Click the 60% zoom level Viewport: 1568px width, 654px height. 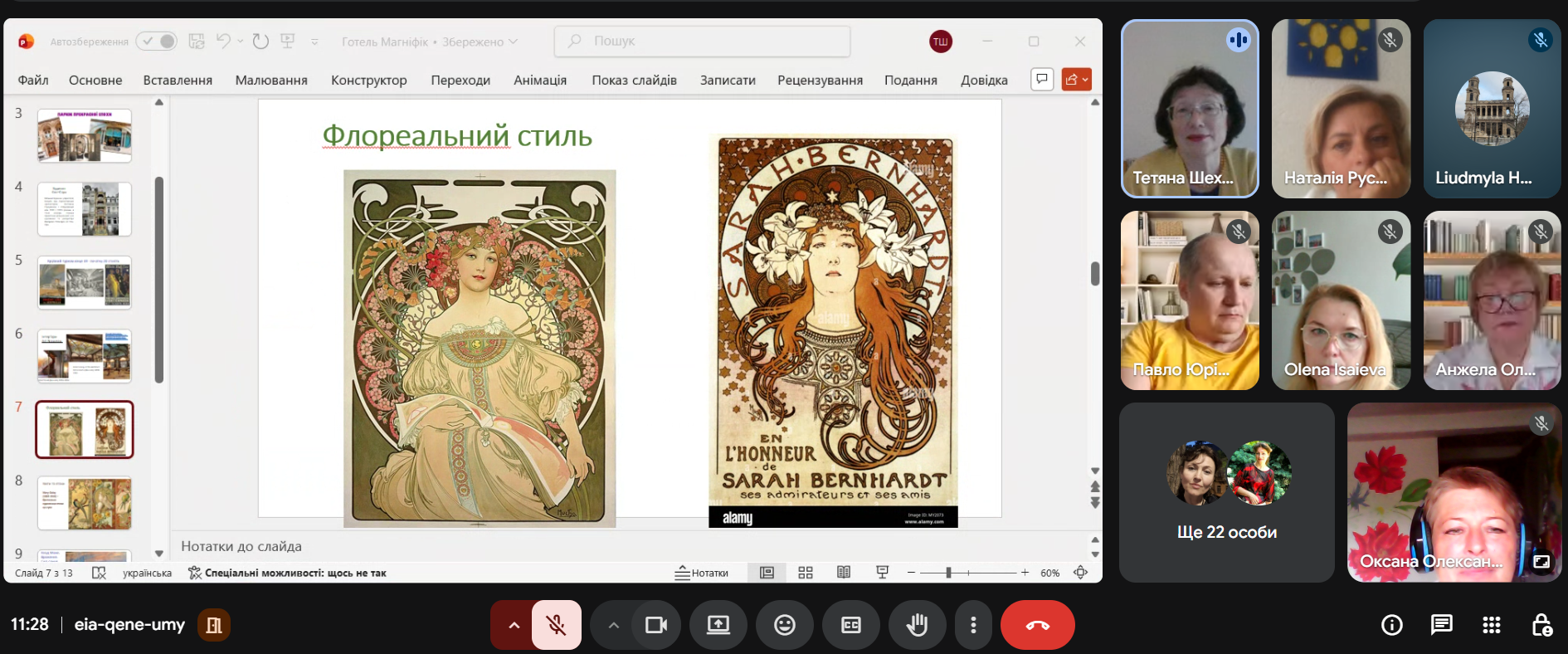1050,573
